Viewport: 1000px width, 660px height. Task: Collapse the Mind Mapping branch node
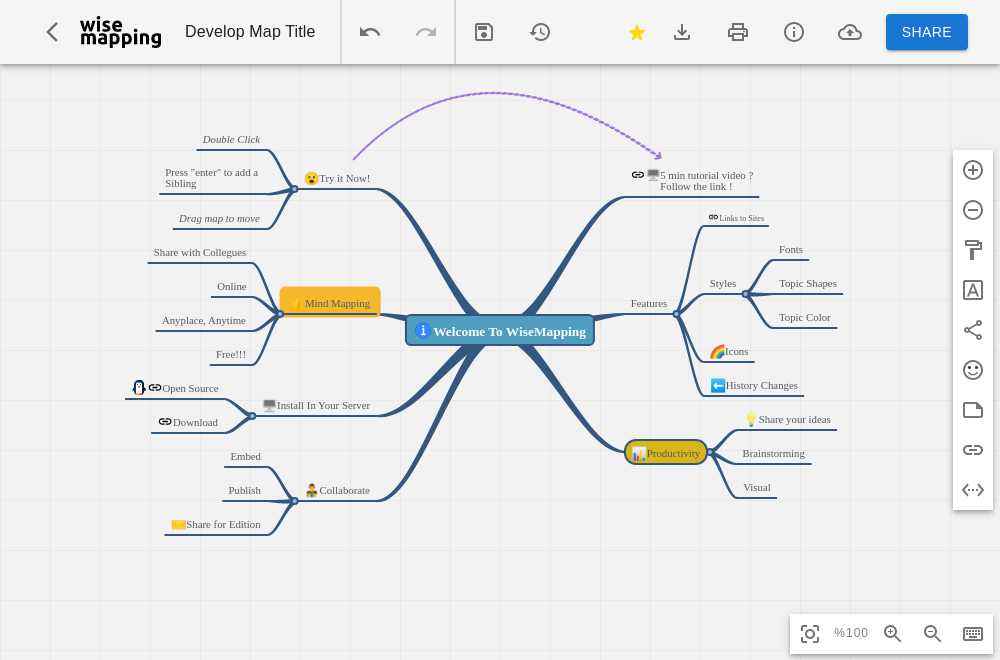280,314
